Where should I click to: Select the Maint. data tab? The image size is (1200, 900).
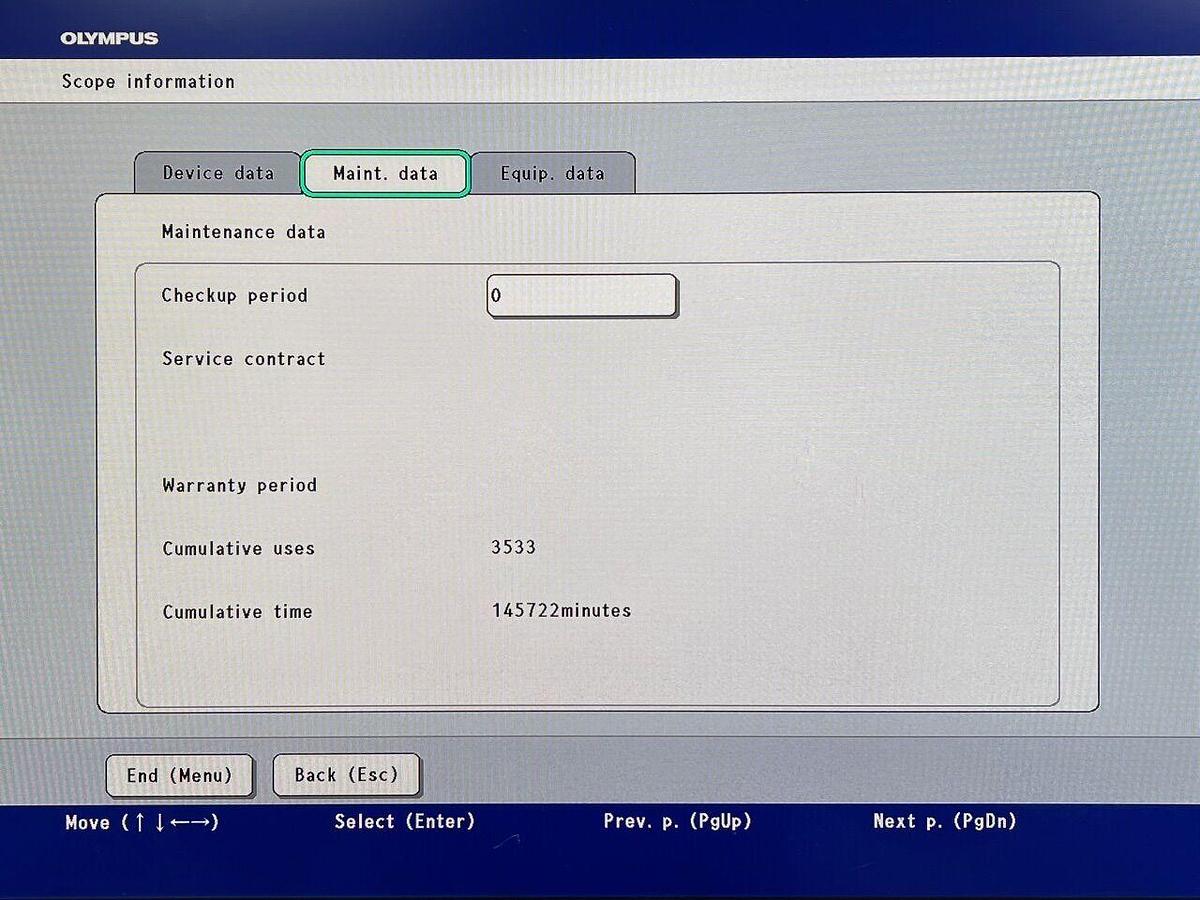pos(385,173)
